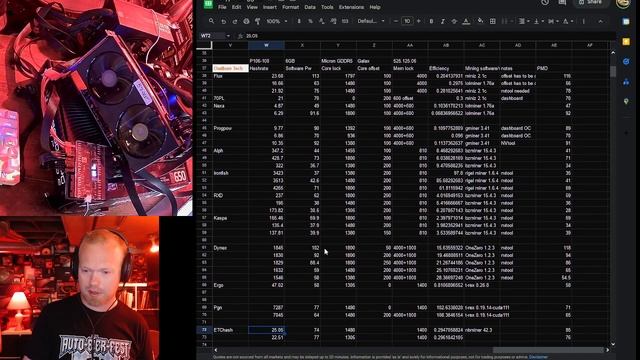Open the text rotation dropdown
Viewport: 640px width, 360px height.
click(568, 21)
